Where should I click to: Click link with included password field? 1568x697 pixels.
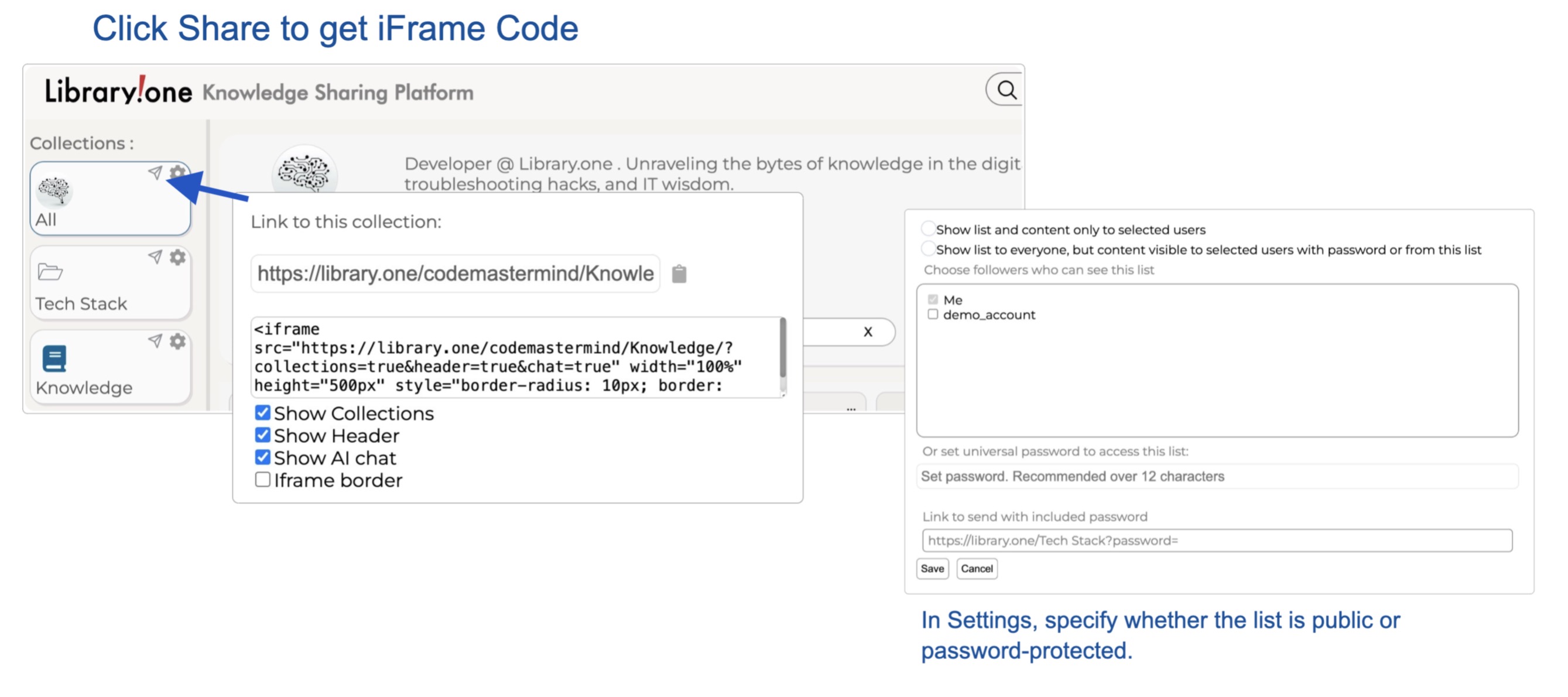coord(1217,541)
